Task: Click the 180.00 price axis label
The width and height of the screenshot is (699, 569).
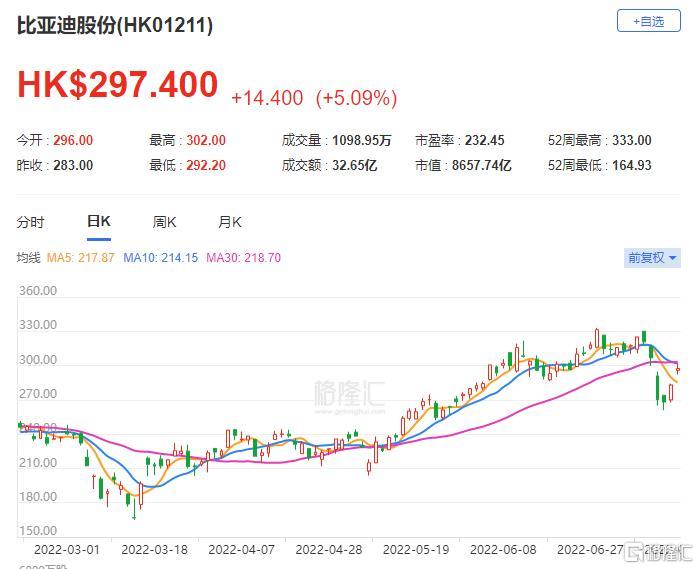Action: click(x=38, y=496)
